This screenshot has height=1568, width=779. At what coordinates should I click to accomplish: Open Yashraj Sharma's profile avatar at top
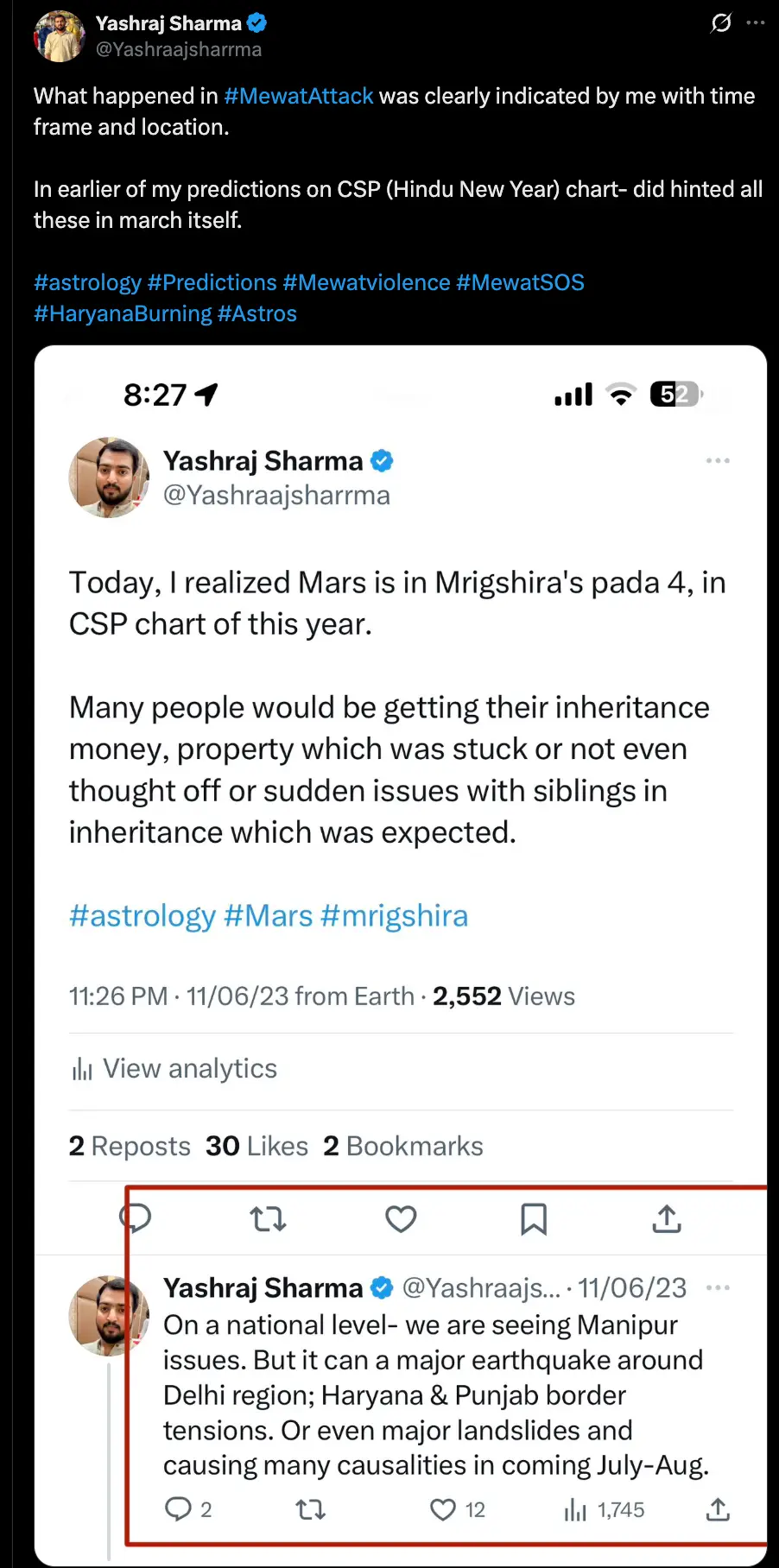(59, 36)
